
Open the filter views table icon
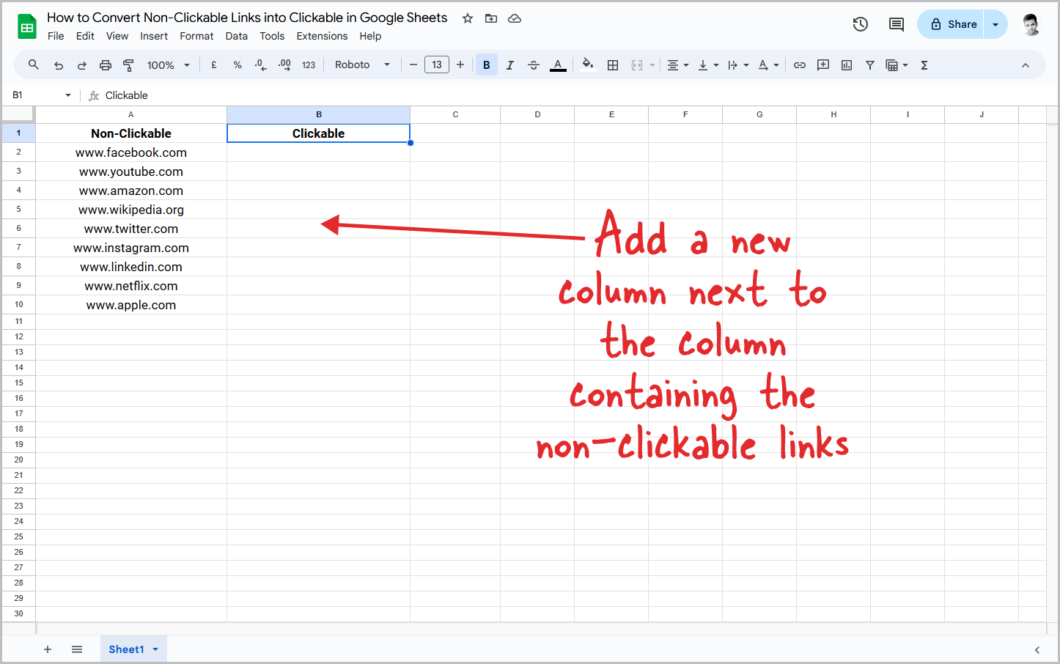tap(896, 65)
